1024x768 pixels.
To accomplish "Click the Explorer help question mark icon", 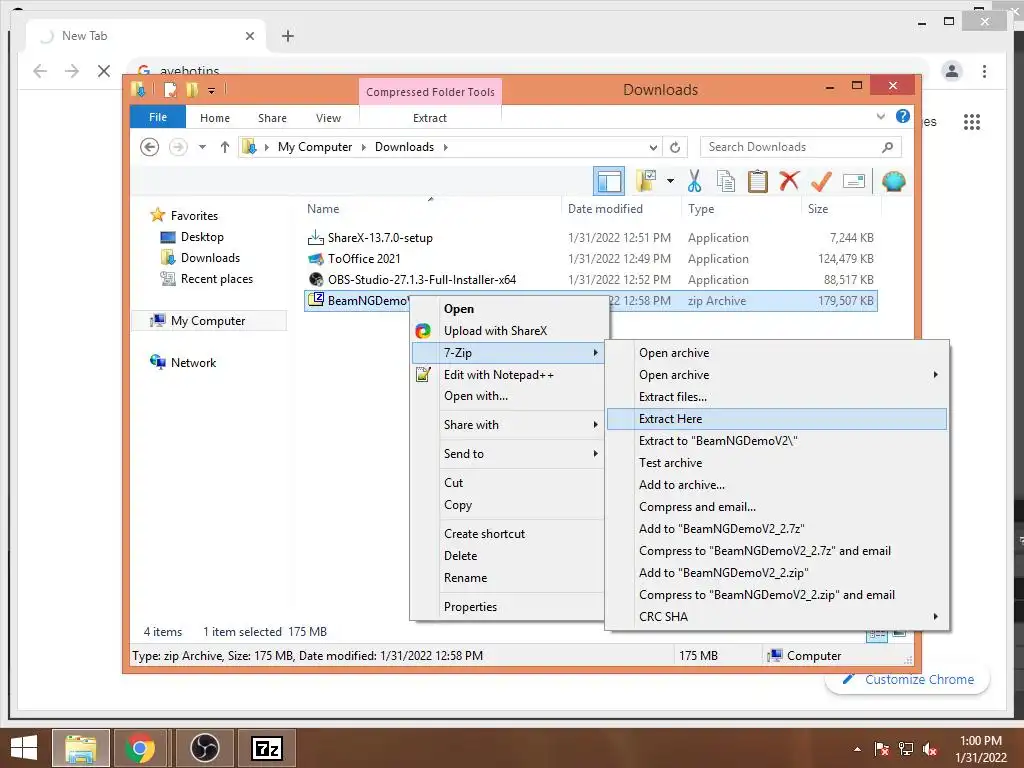I will tap(903, 116).
